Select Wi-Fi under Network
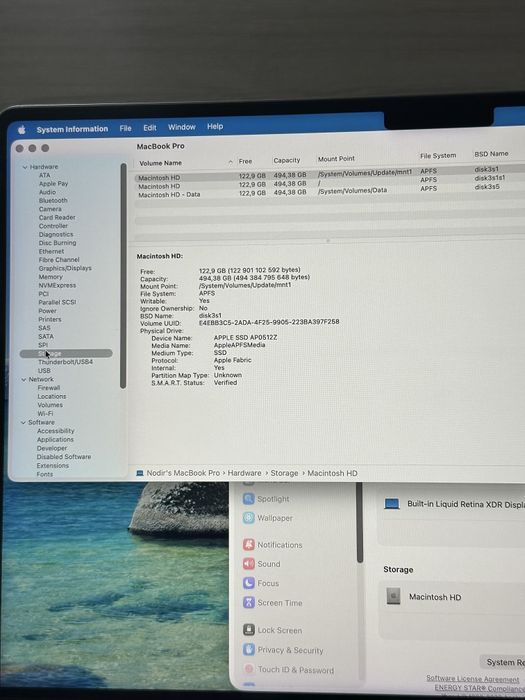Screen dimensions: 525x700 tap(45, 413)
